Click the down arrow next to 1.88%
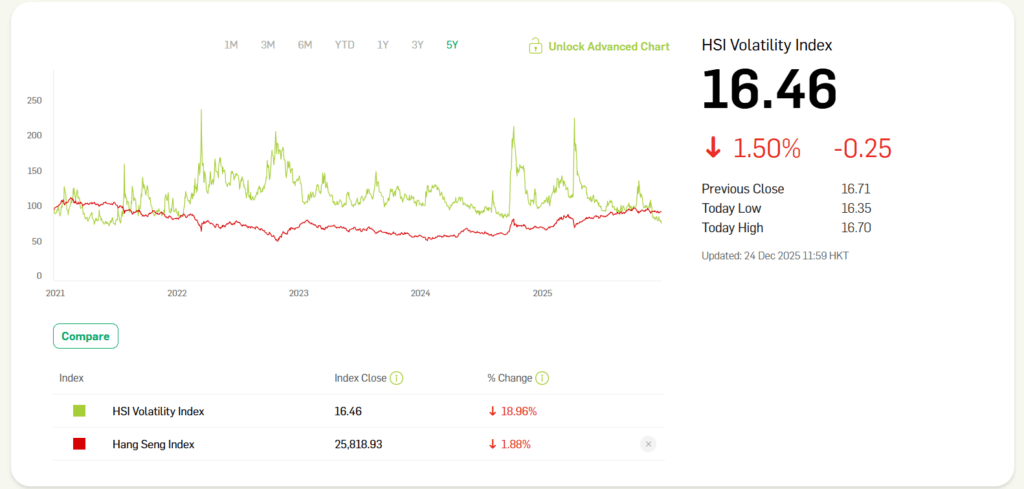Viewport: 1024px width, 489px height. pyautogui.click(x=492, y=444)
